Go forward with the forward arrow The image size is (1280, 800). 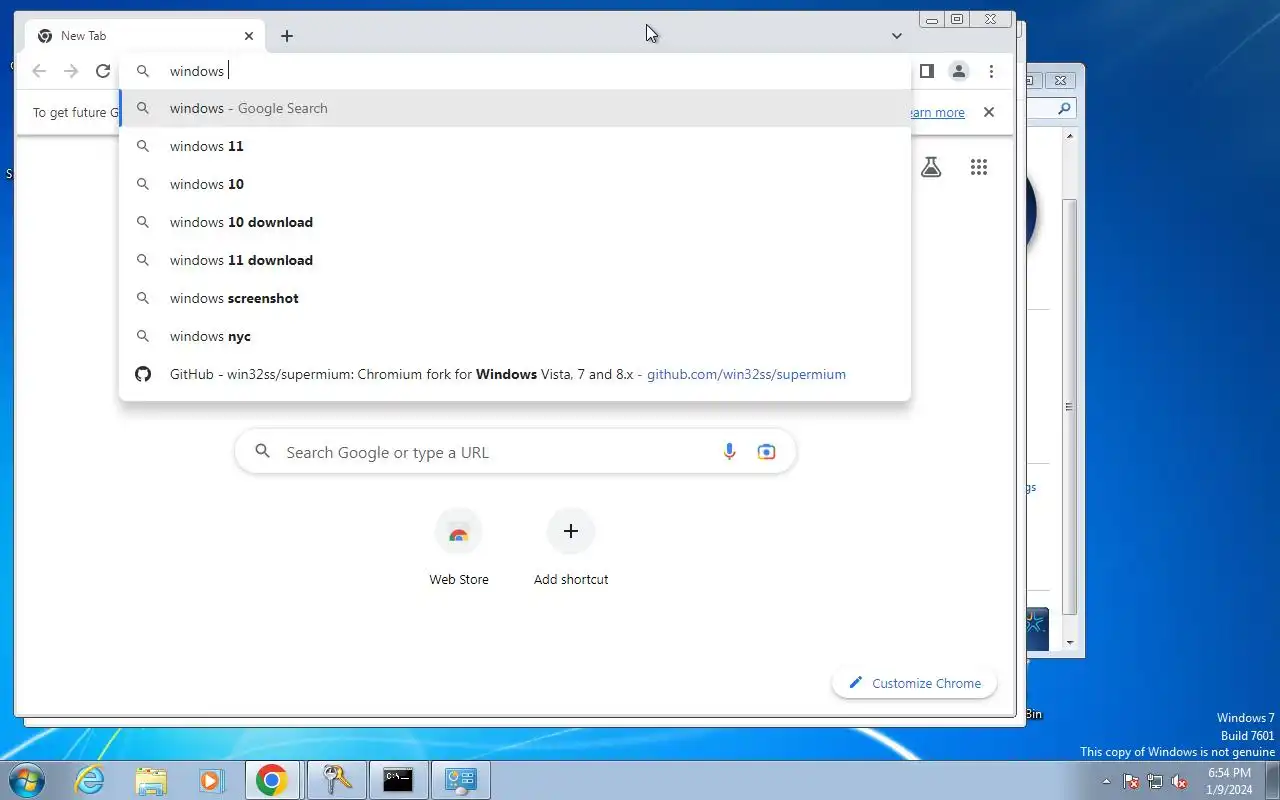coord(71,71)
